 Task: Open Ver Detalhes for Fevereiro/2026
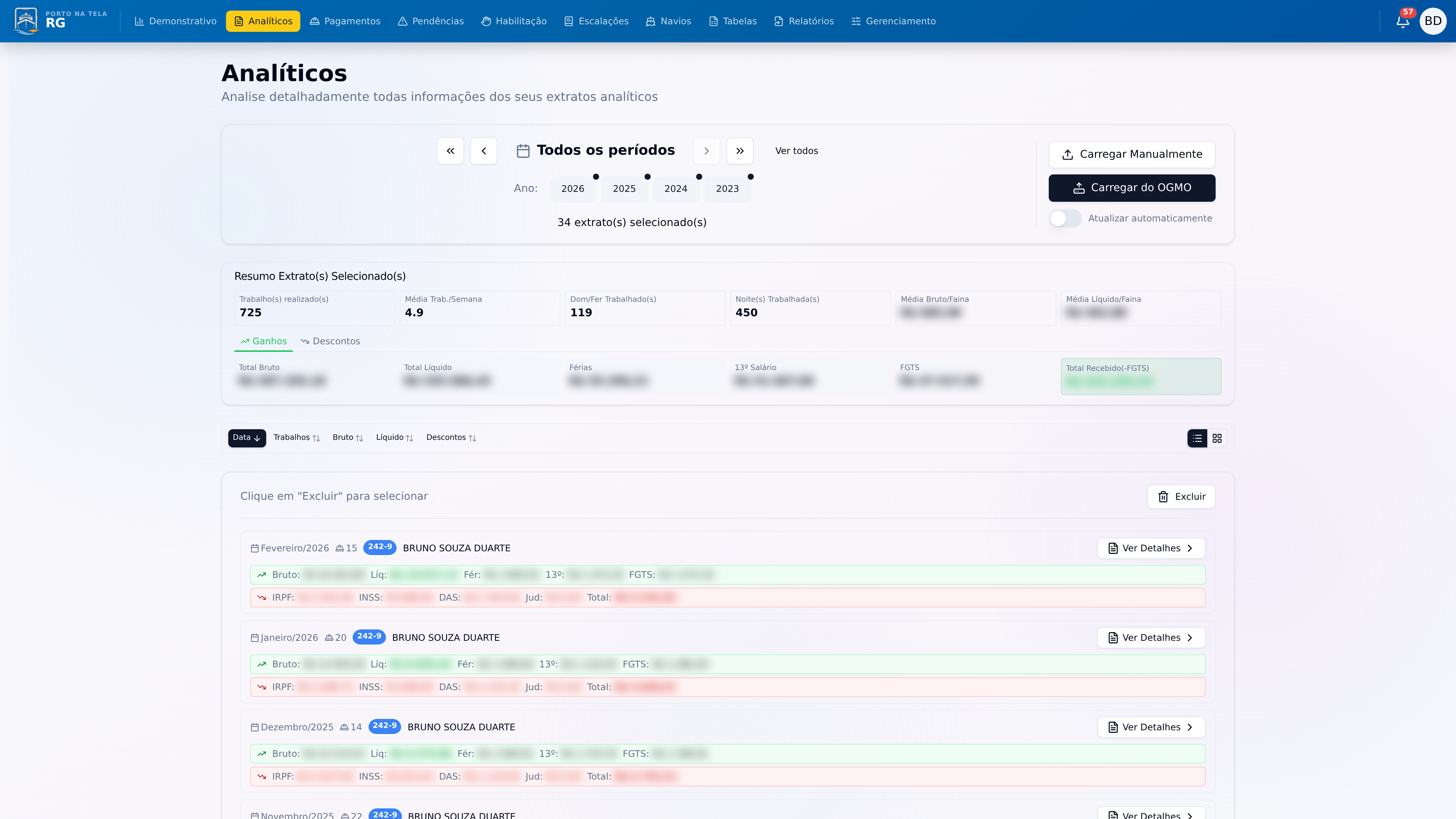(x=1151, y=548)
